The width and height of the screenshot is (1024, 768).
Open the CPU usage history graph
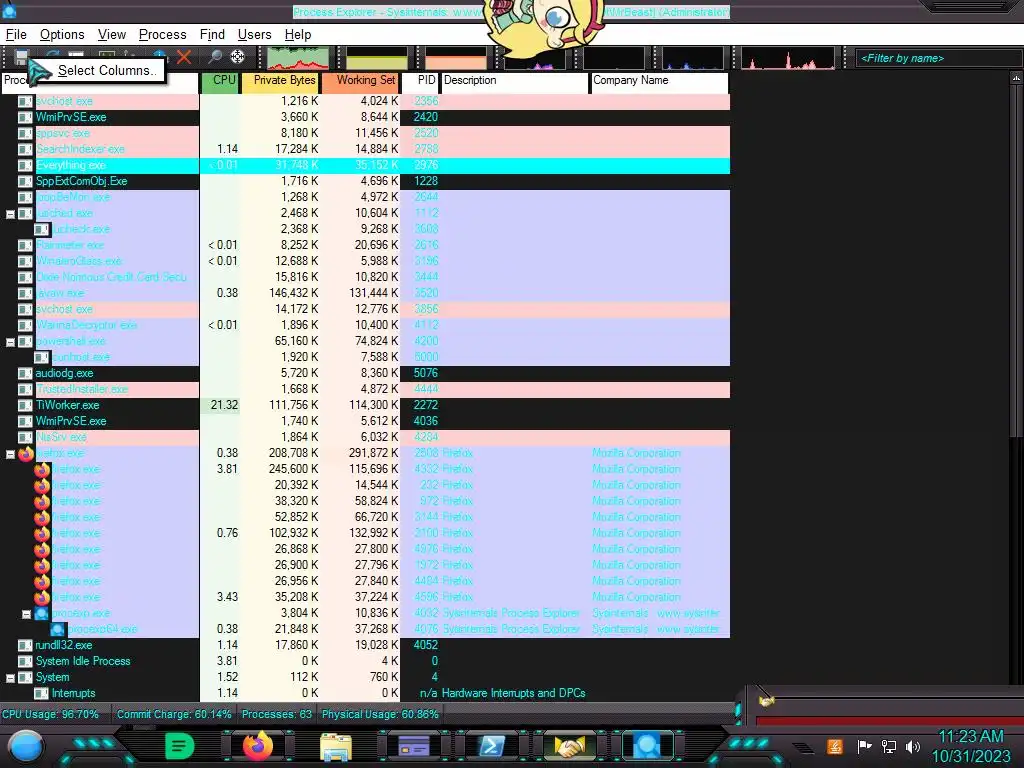pos(298,58)
